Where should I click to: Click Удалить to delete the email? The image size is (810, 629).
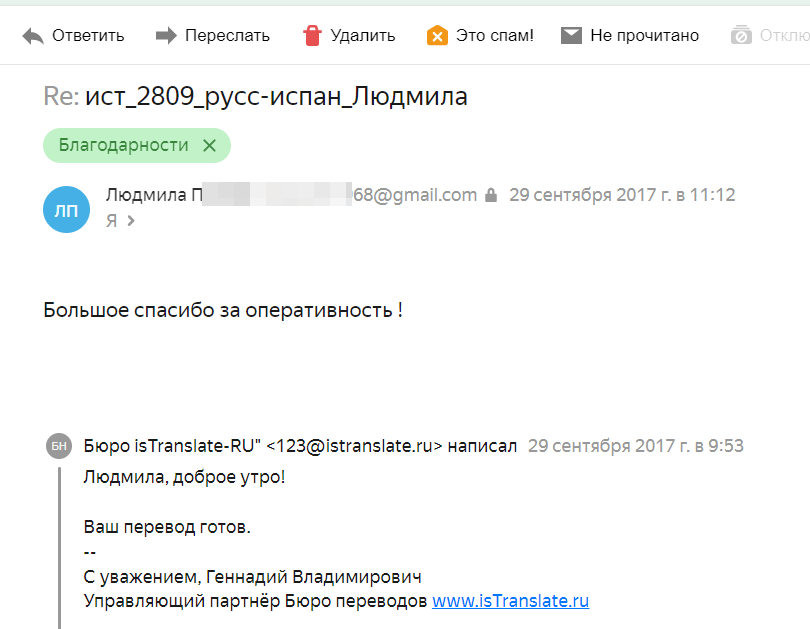(x=363, y=36)
